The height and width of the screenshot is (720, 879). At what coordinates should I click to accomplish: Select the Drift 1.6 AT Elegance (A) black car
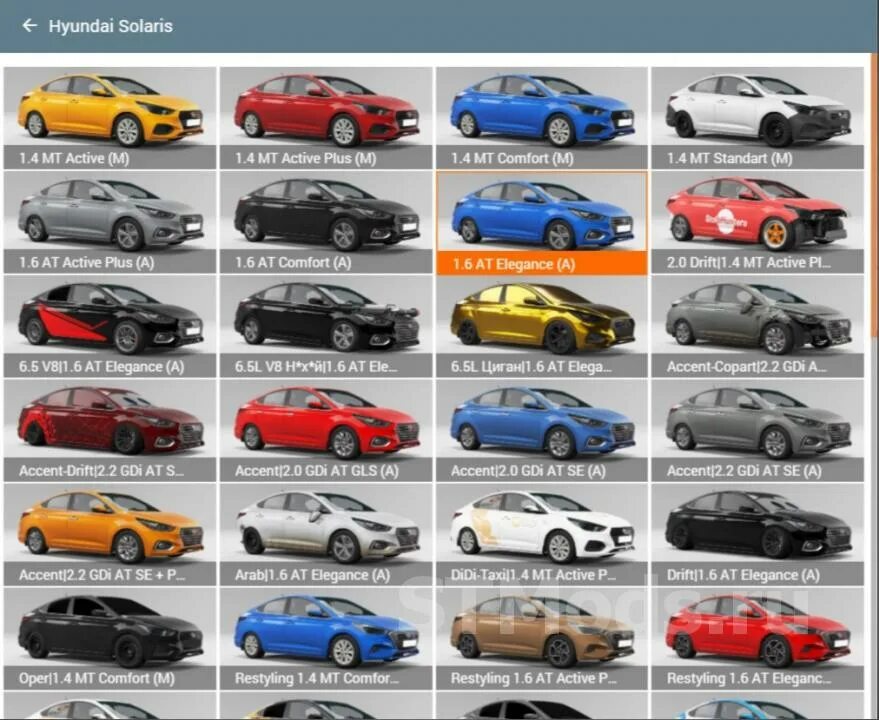(x=757, y=534)
